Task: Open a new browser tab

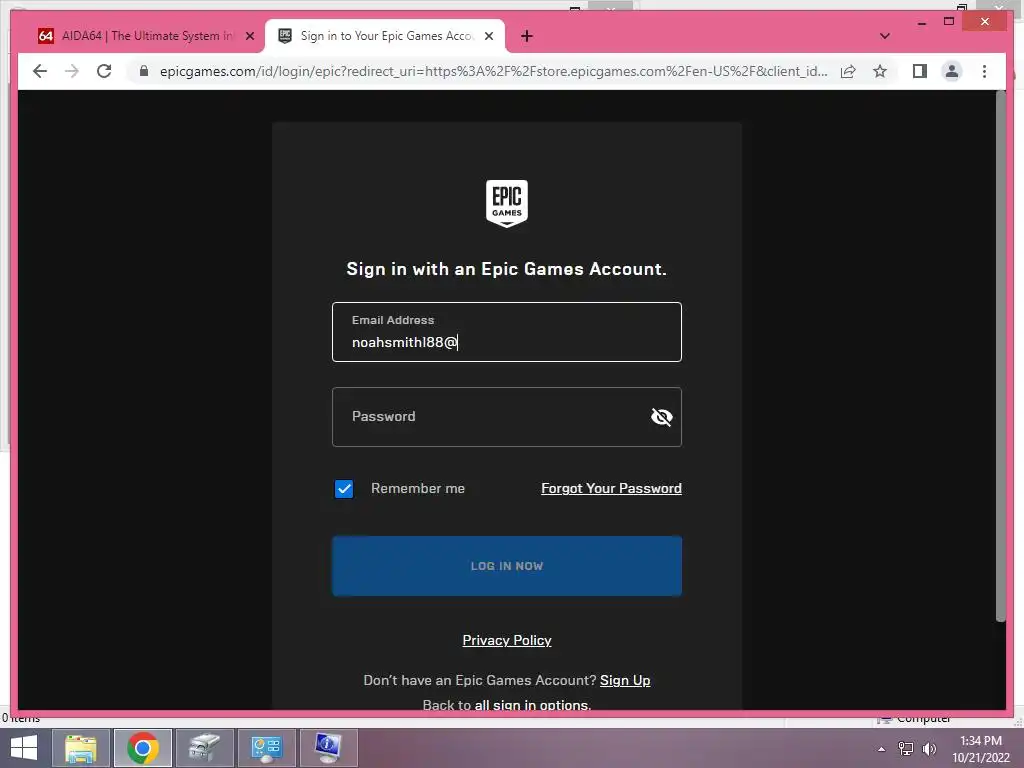Action: [x=527, y=36]
